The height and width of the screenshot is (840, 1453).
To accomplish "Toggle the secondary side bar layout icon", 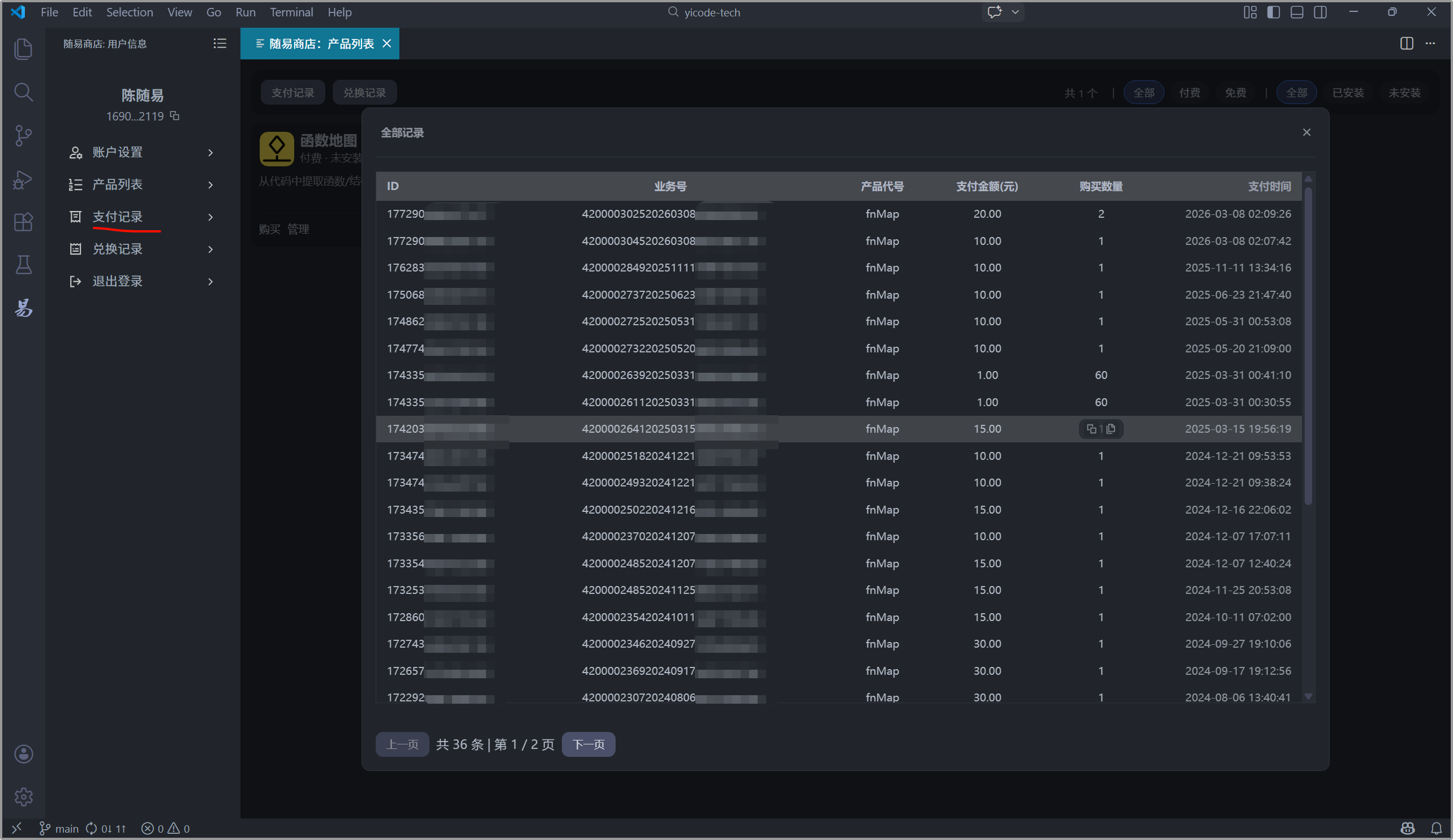I will pyautogui.click(x=1320, y=12).
